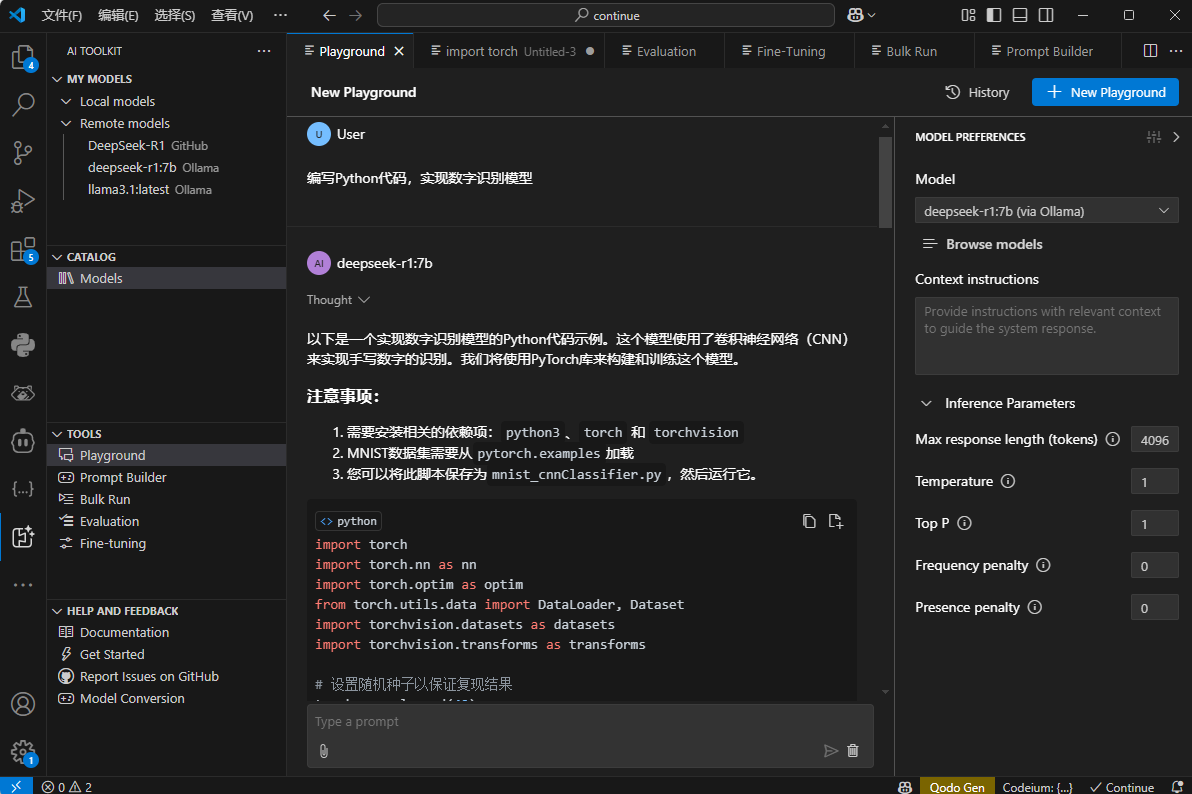The width and height of the screenshot is (1192, 794).
Task: Show info for Max response length
Action: pyautogui.click(x=1112, y=439)
